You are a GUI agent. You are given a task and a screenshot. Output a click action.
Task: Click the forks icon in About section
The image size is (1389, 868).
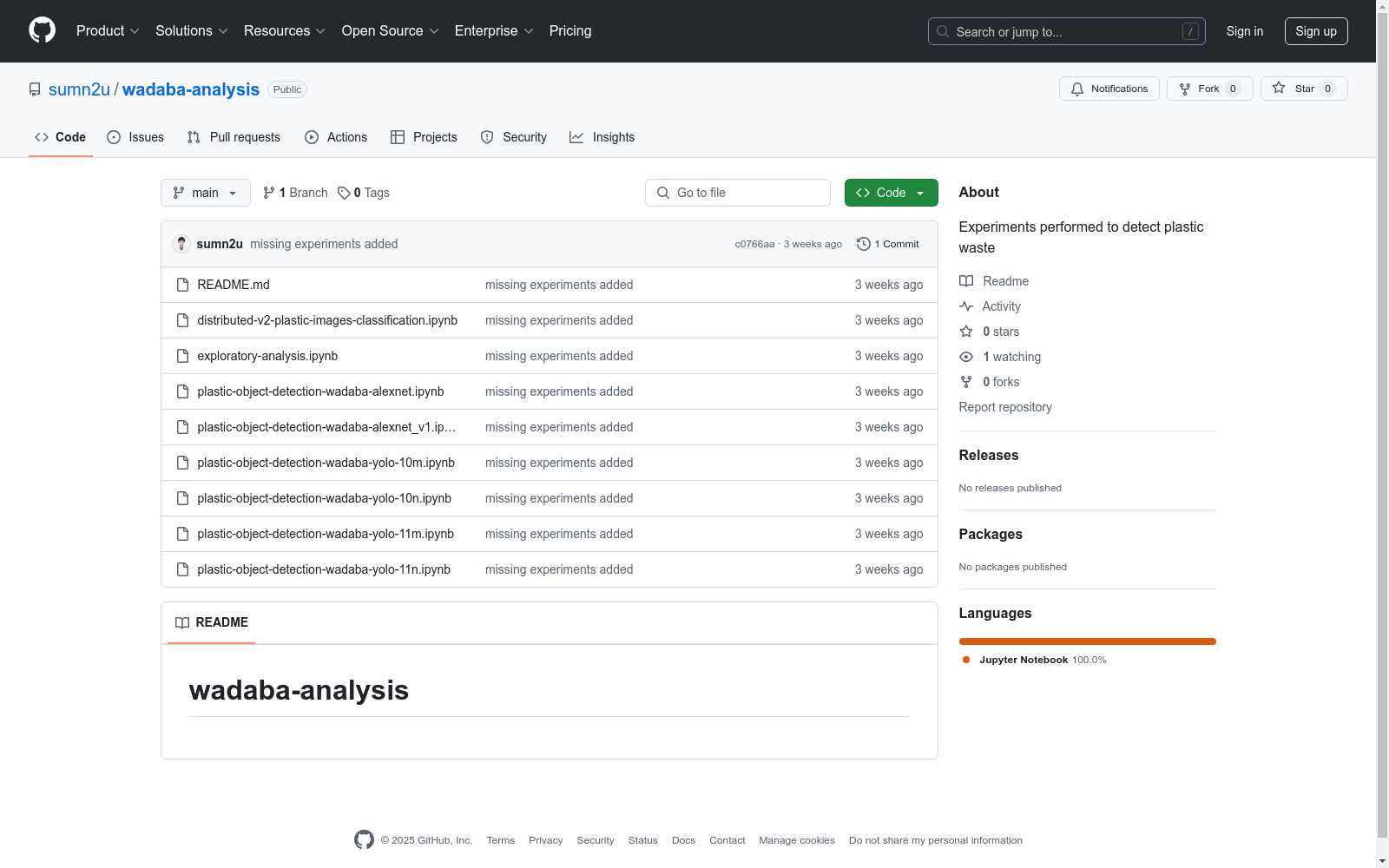coord(966,382)
